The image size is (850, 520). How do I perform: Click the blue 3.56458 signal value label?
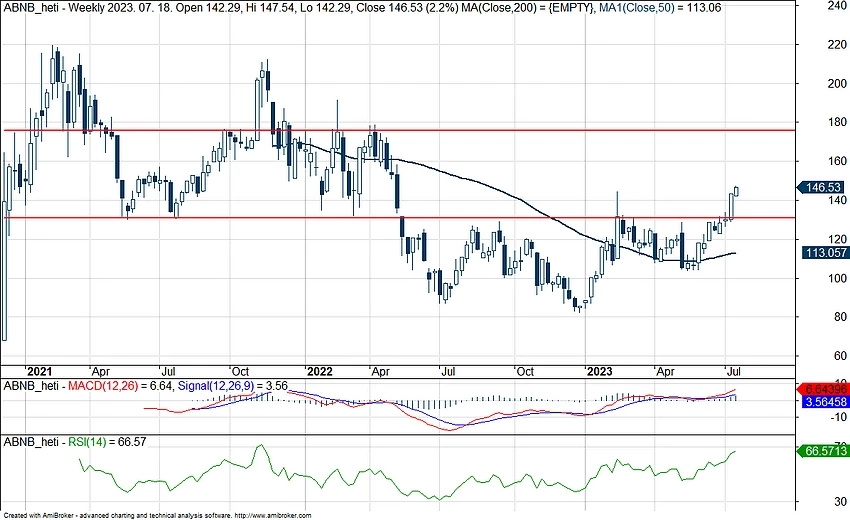point(825,402)
